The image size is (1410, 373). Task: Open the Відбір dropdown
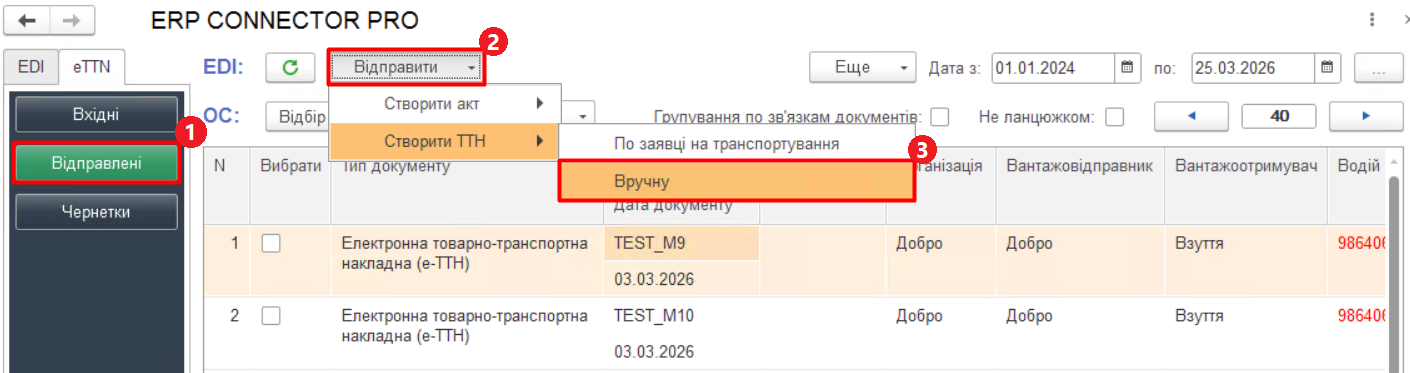pyautogui.click(x=298, y=116)
